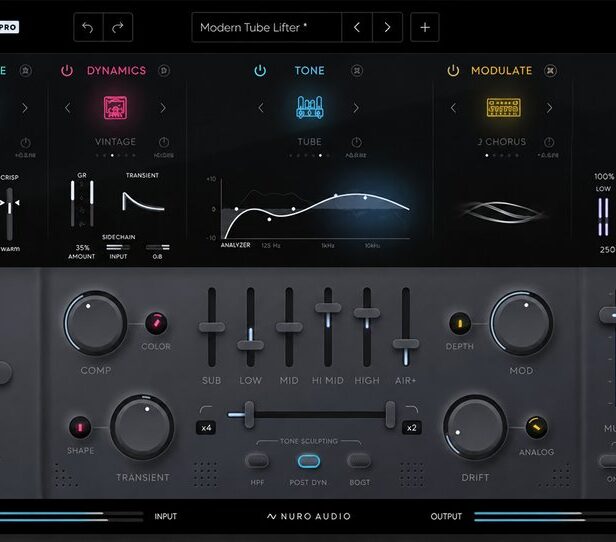The height and width of the screenshot is (542, 616).
Task: Toggle the Post Dyn switch
Action: click(309, 461)
